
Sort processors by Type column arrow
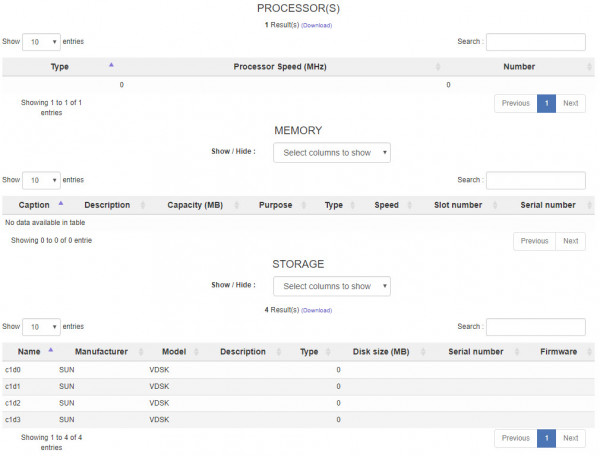(x=111, y=65)
